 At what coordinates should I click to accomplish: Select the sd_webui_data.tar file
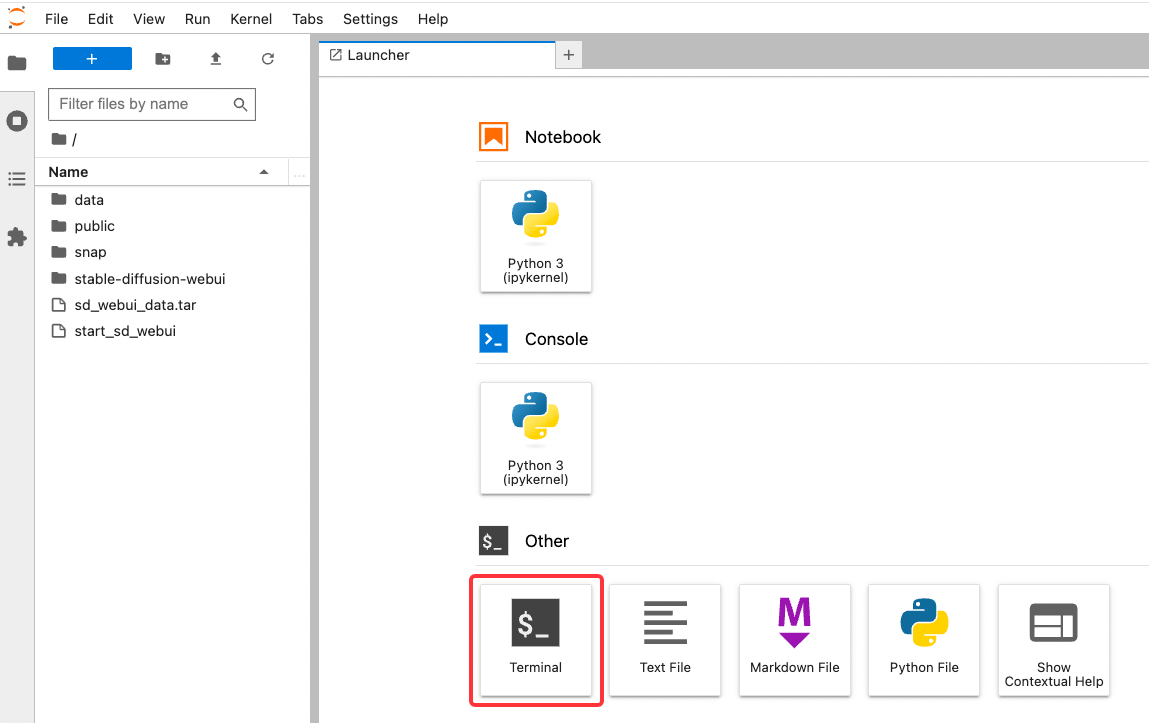(172, 305)
